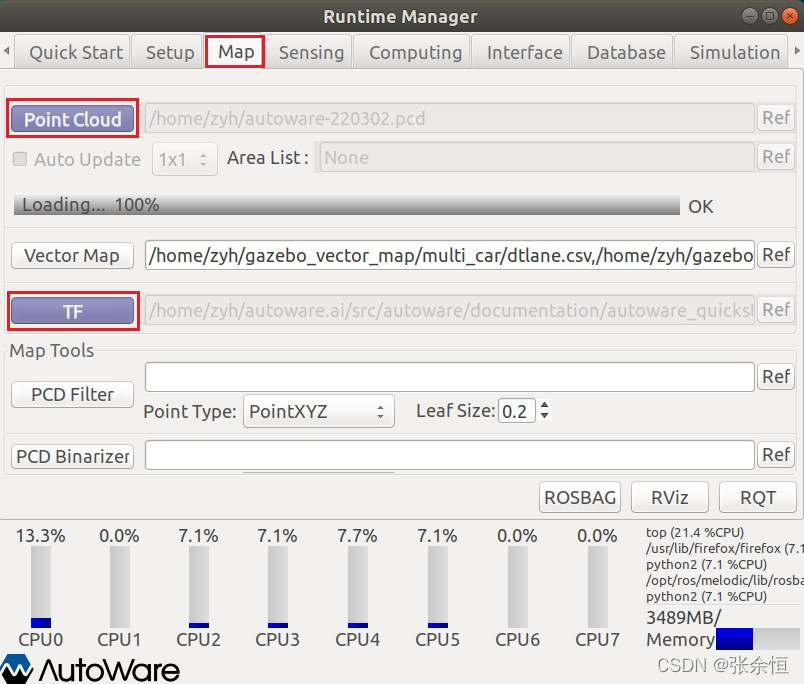
Task: Increase Leaf Size with up arrow
Action: (x=545, y=405)
